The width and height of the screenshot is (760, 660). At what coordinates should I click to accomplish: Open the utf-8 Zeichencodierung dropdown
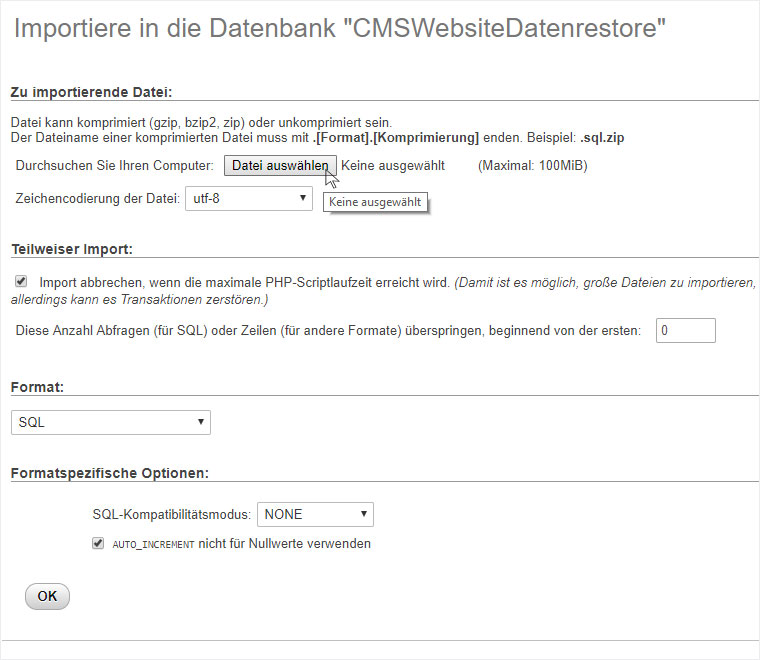coord(249,199)
